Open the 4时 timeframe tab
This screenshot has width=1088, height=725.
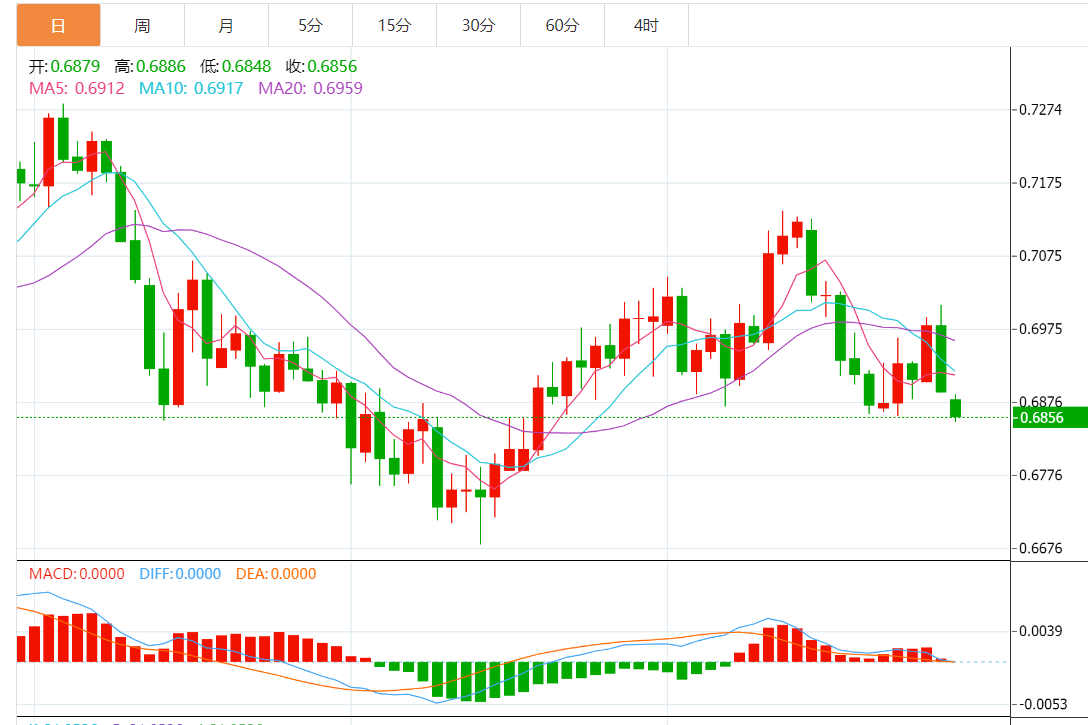click(x=646, y=26)
